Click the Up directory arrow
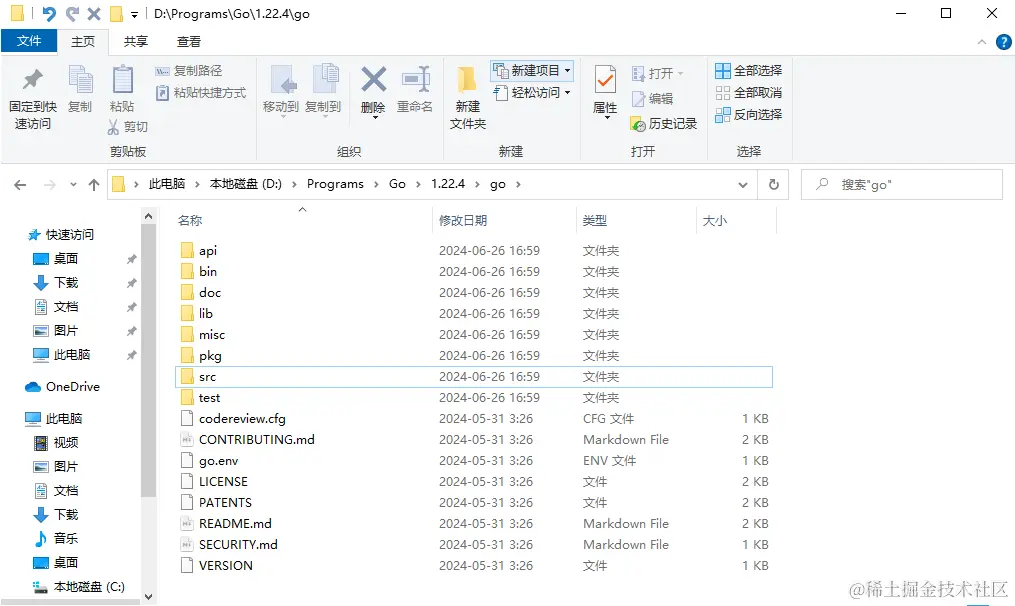Image resolution: width=1015 pixels, height=606 pixels. (x=94, y=185)
